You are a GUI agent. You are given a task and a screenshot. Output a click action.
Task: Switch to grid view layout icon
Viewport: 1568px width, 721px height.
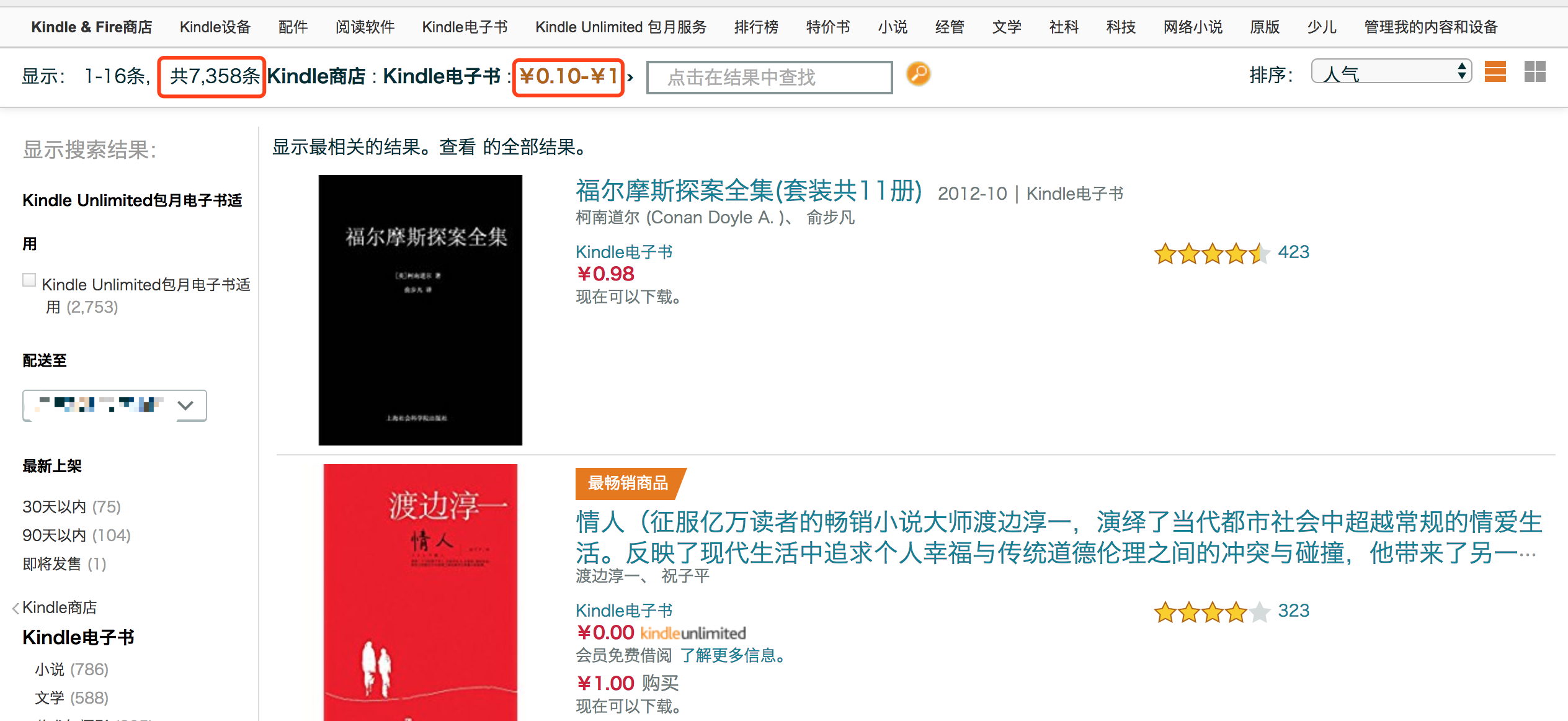(1535, 72)
